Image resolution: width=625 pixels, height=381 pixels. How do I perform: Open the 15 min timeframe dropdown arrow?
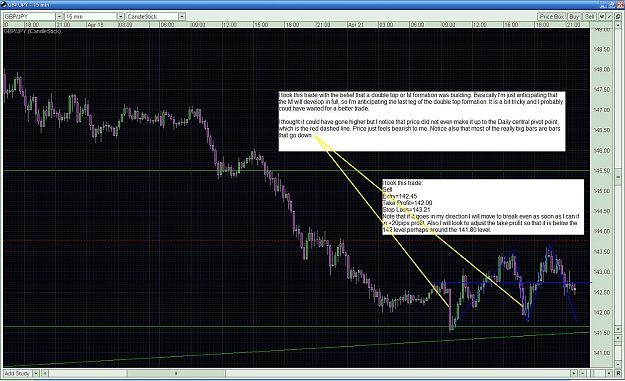120,17
